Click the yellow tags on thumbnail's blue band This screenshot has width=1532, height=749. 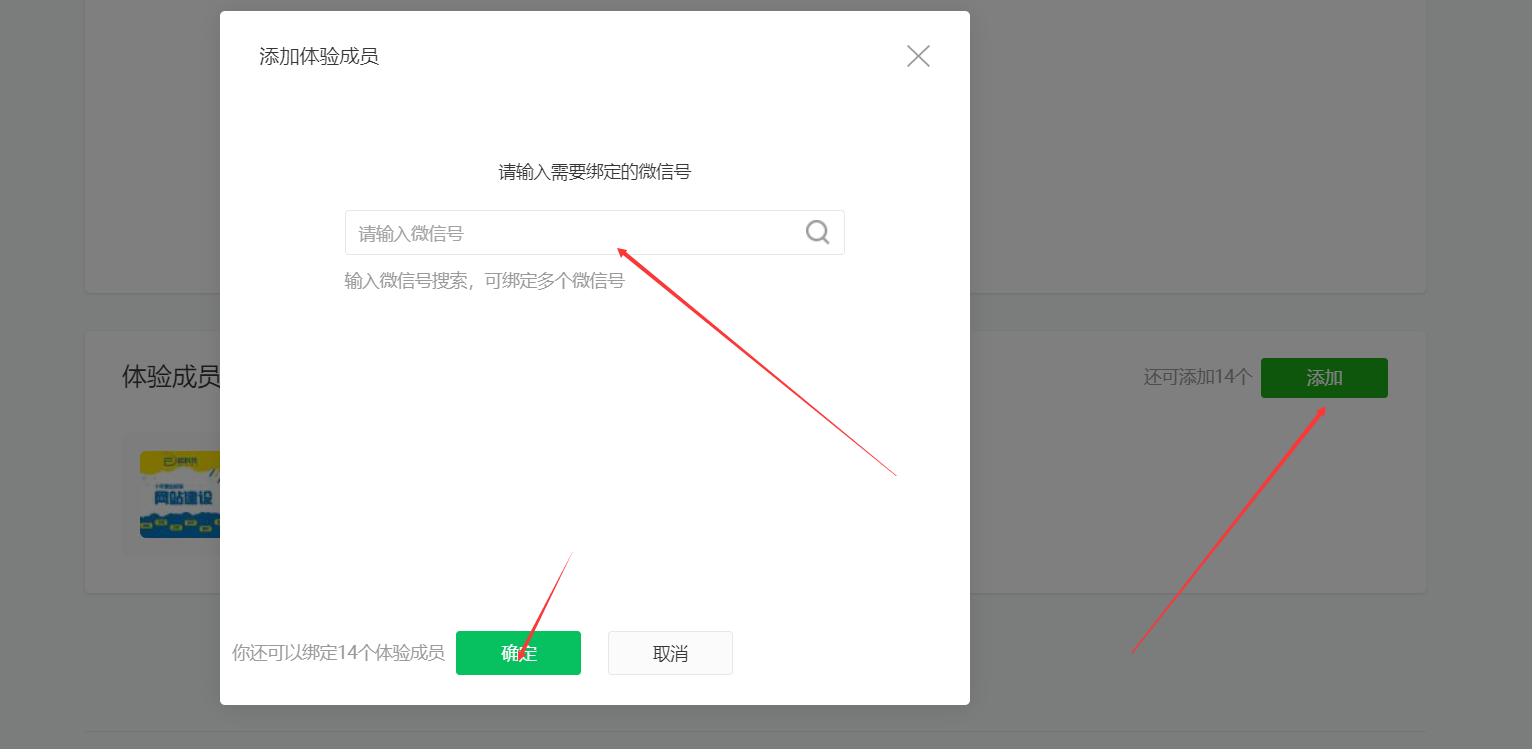click(x=180, y=523)
